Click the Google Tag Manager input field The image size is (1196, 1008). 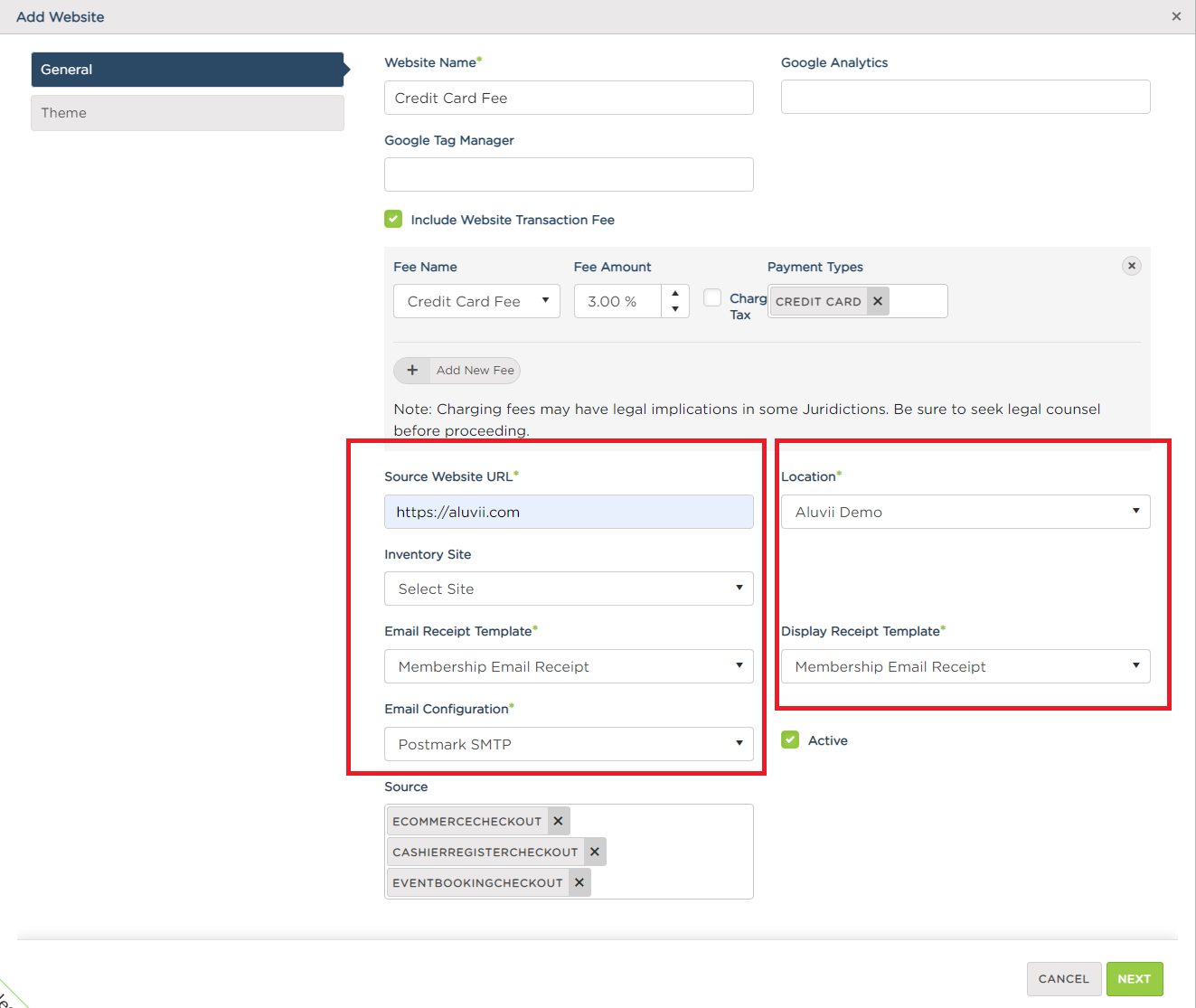coord(569,174)
